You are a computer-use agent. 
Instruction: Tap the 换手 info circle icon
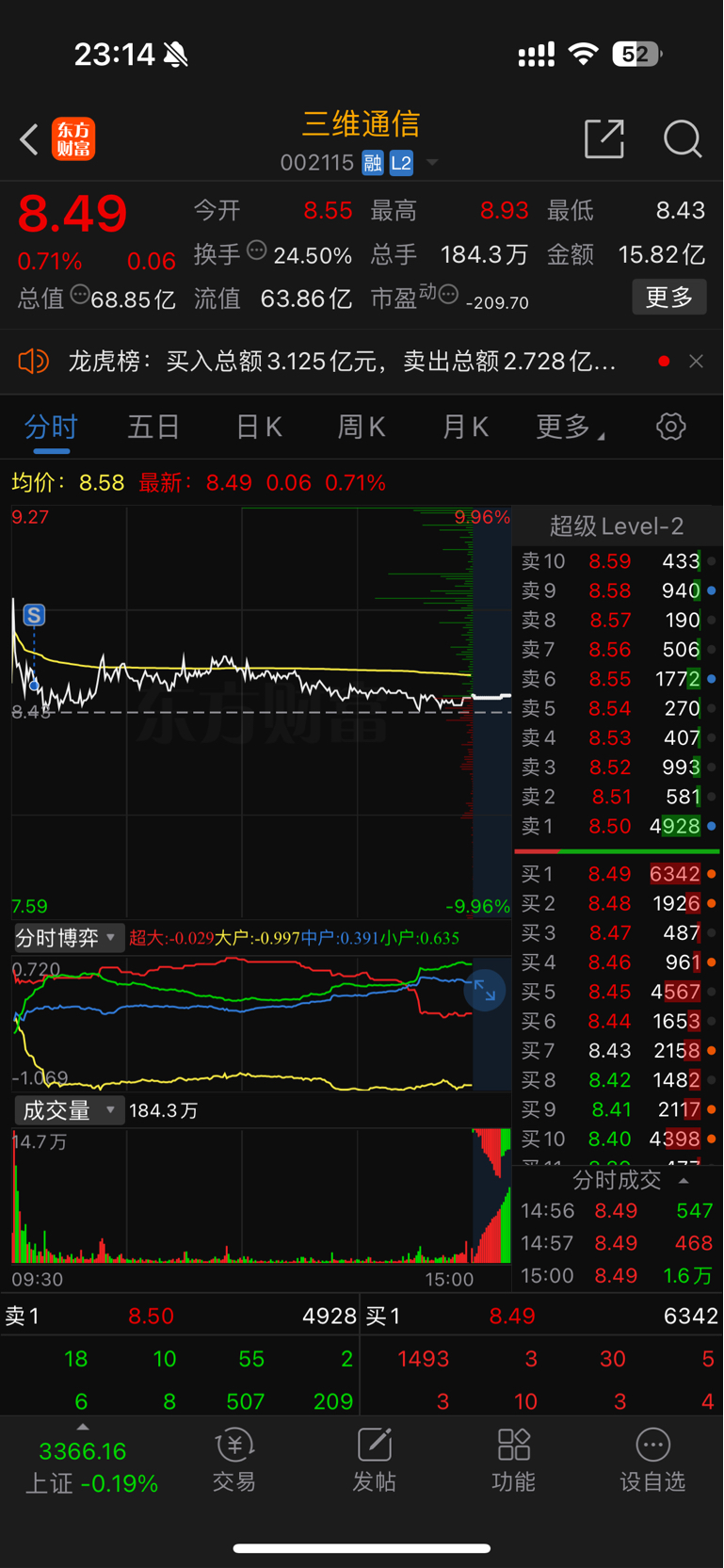[257, 251]
